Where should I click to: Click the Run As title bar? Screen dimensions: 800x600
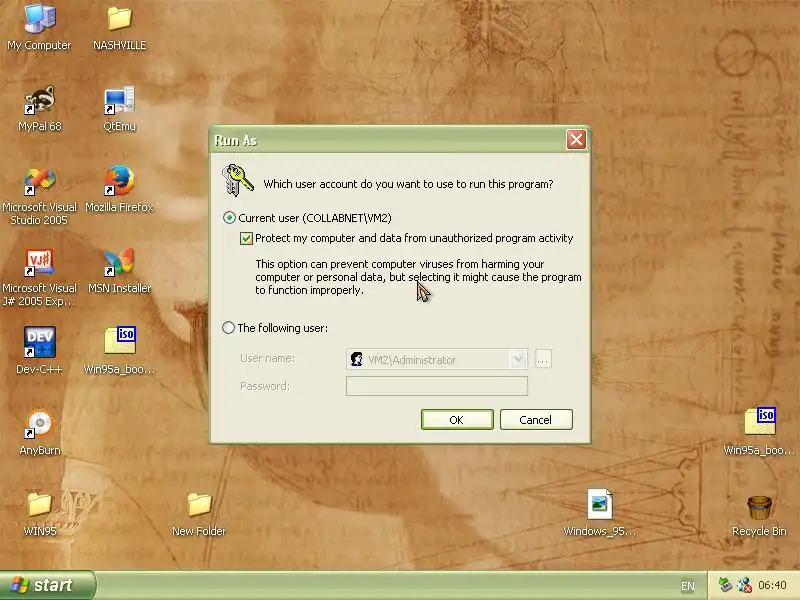(388, 140)
